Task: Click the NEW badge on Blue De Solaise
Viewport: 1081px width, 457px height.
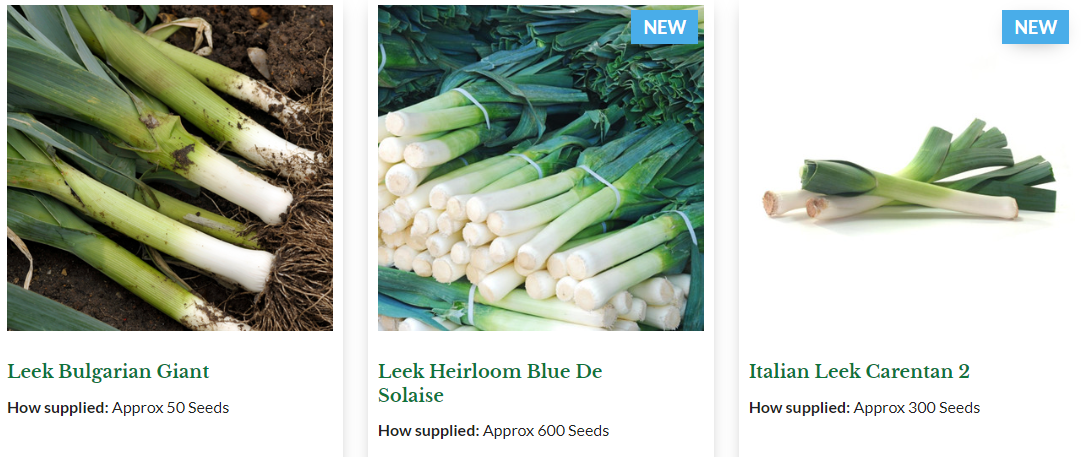Action: [665, 27]
